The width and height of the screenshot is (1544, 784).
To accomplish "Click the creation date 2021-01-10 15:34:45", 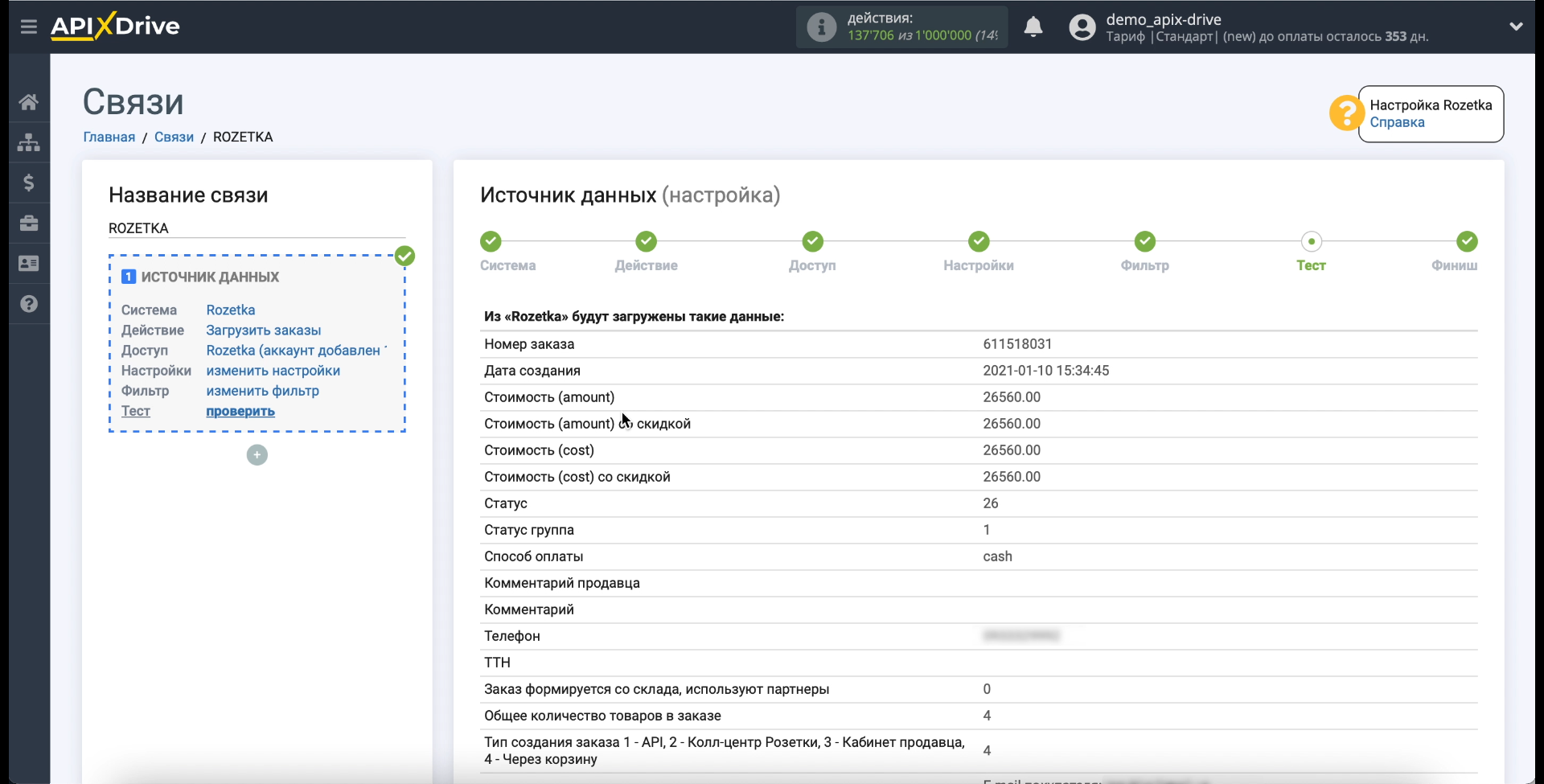I will click(x=1045, y=371).
